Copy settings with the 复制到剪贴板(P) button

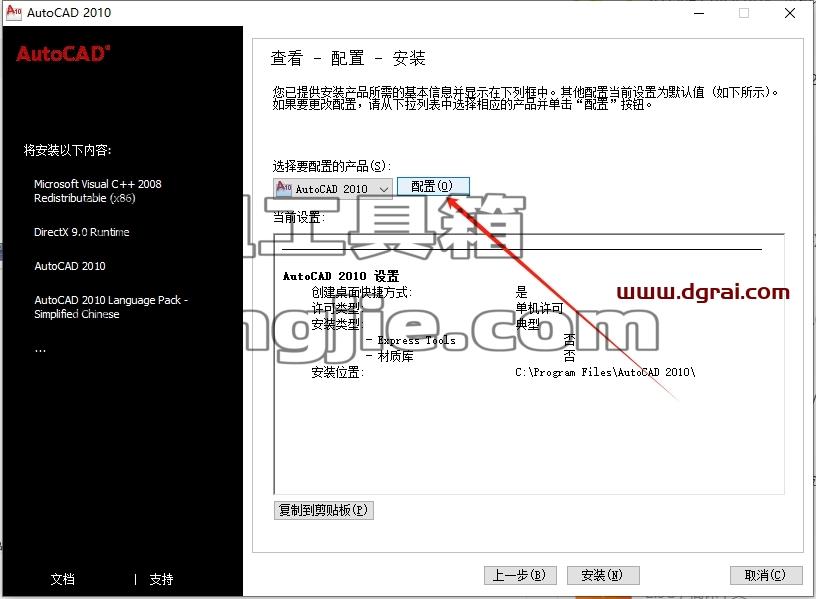(x=324, y=510)
